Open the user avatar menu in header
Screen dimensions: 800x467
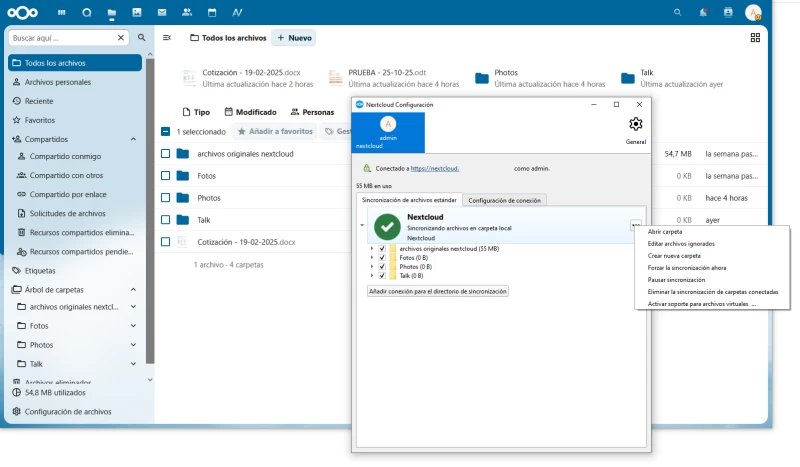pyautogui.click(x=753, y=12)
